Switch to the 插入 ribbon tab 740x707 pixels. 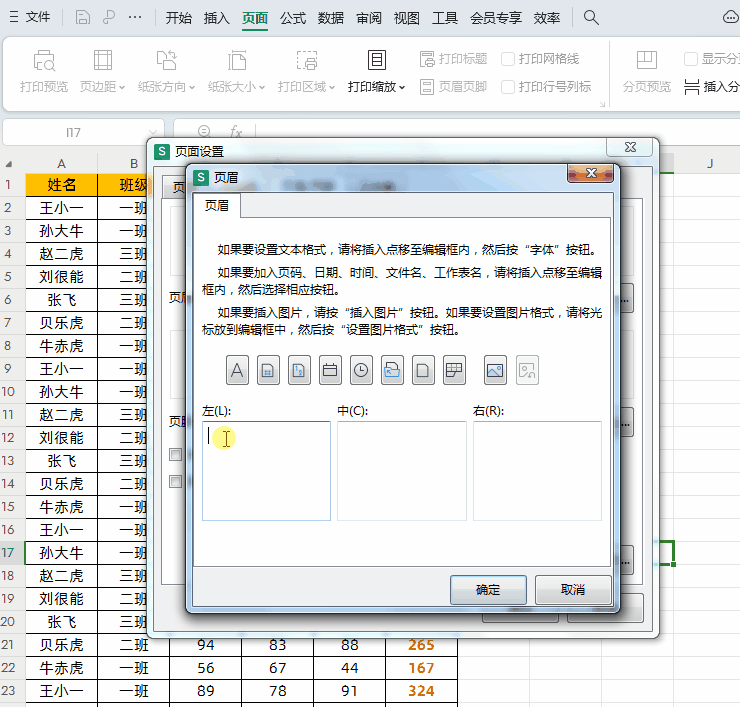(x=217, y=18)
